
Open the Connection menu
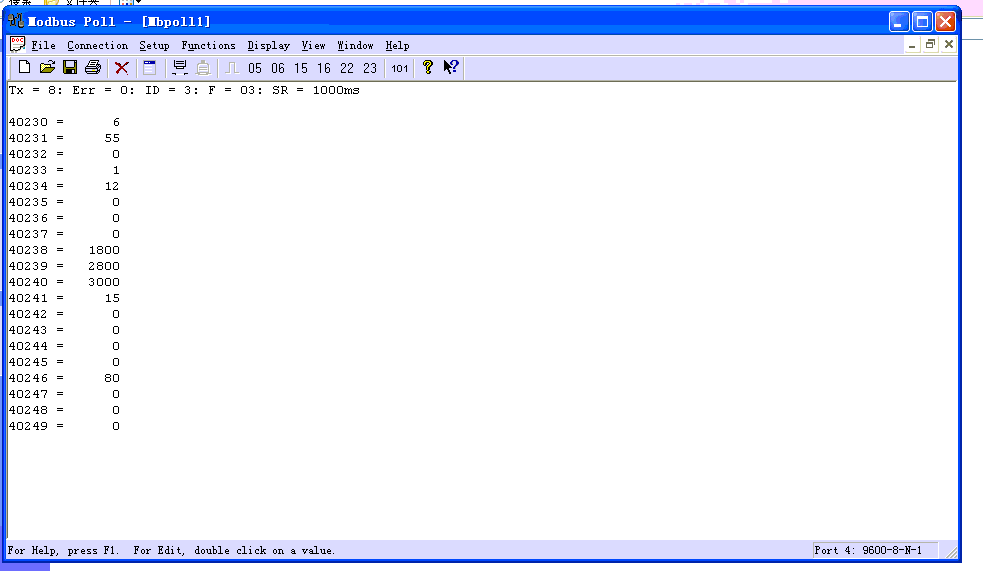(98, 45)
